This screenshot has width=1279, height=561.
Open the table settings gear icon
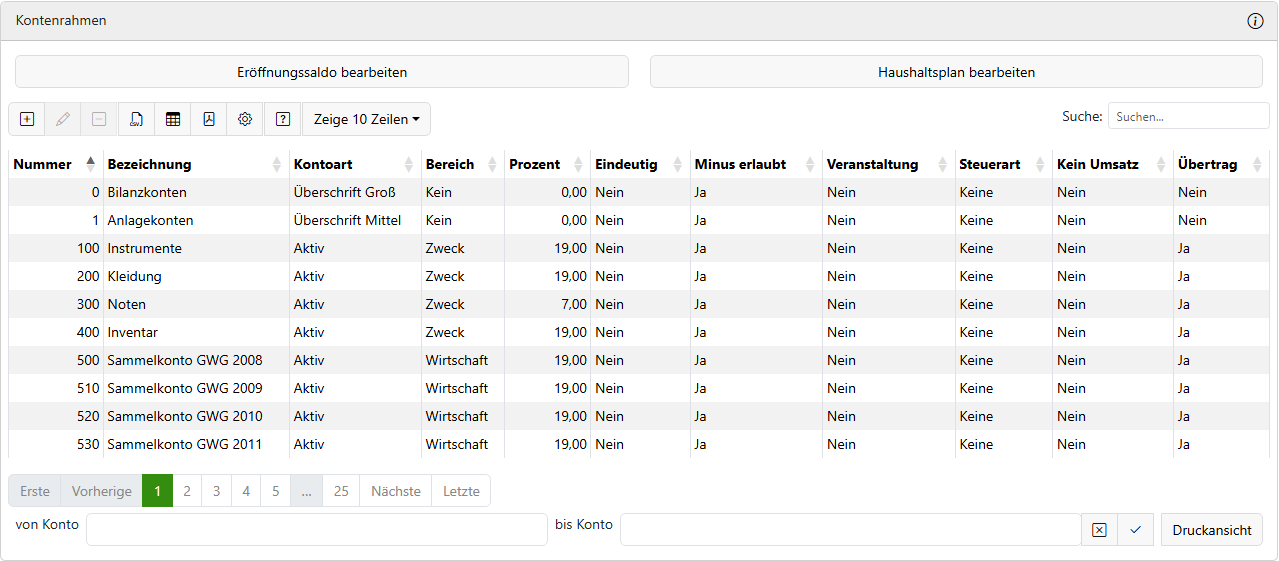245,119
